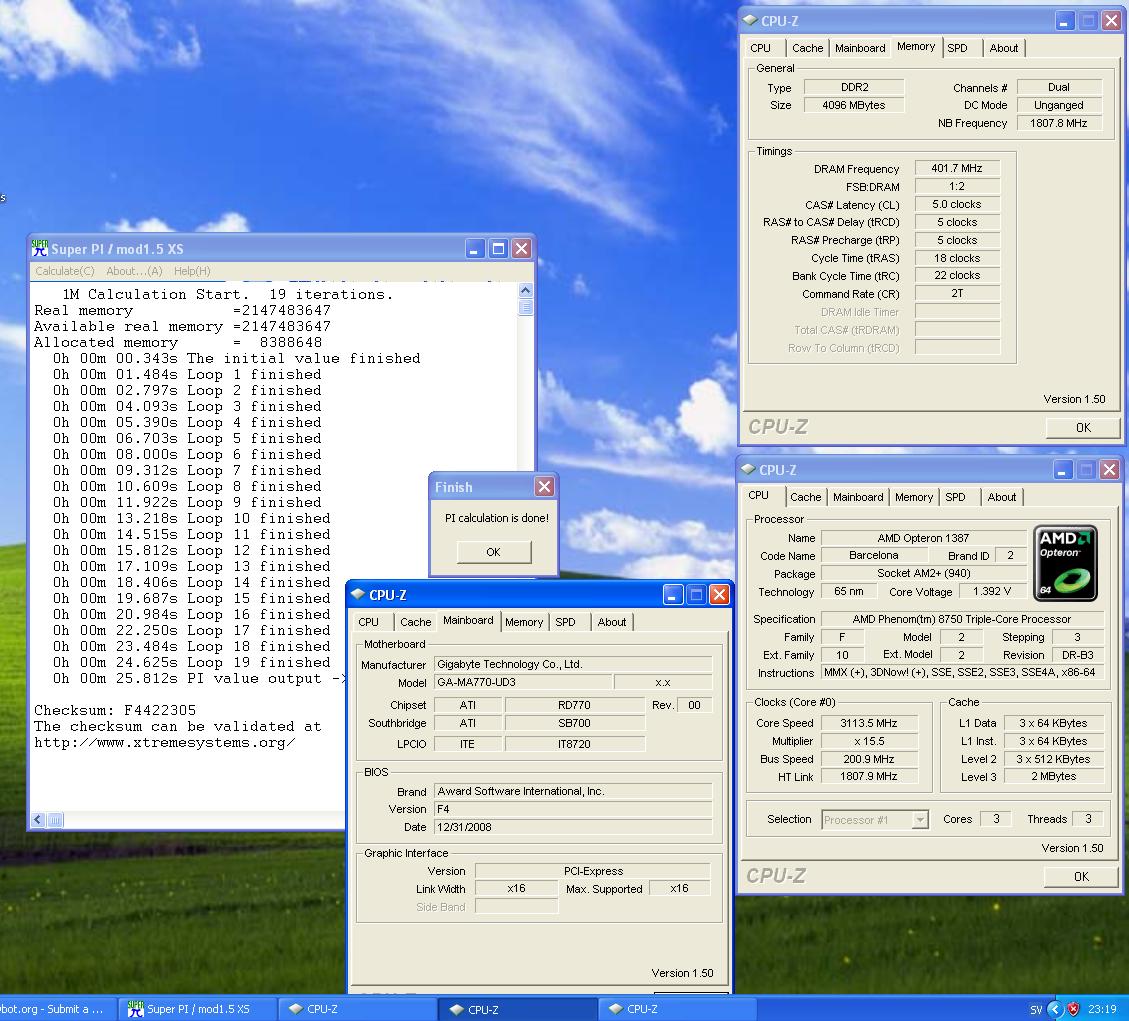Click the xtremesystems.org URL text
The width and height of the screenshot is (1129, 1021).
[x=165, y=742]
